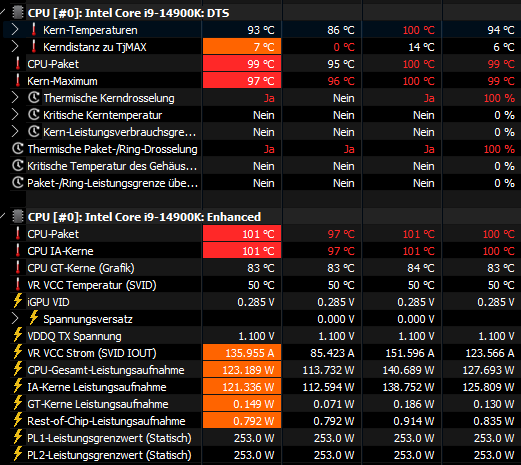
Task: Select the CPU IA-Kerne sensor label
Action: click(60, 251)
